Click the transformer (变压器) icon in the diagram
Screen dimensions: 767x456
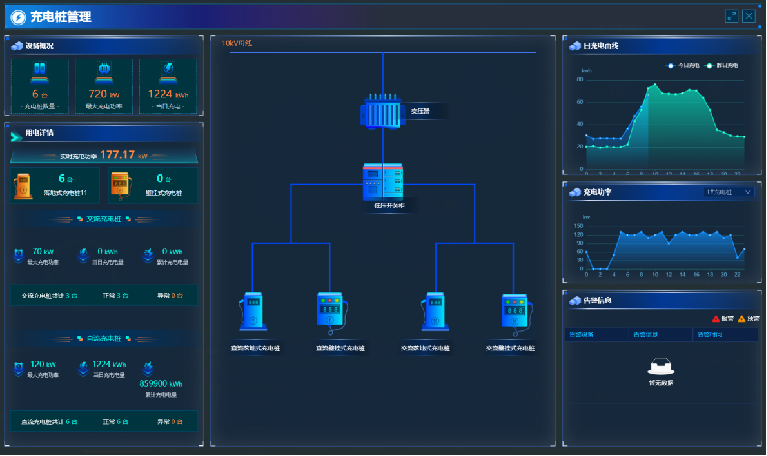(383, 111)
